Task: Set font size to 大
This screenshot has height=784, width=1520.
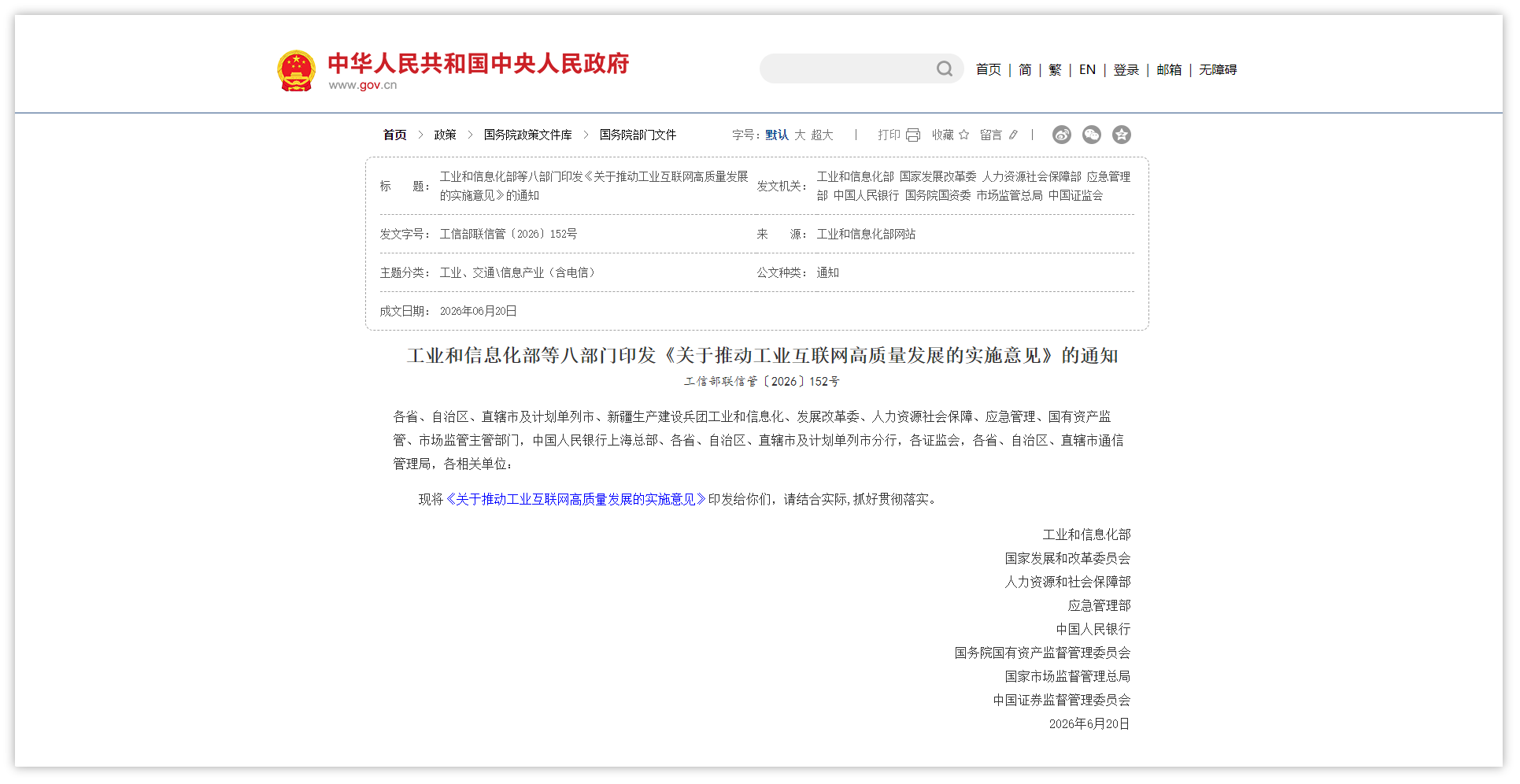Action: (800, 135)
